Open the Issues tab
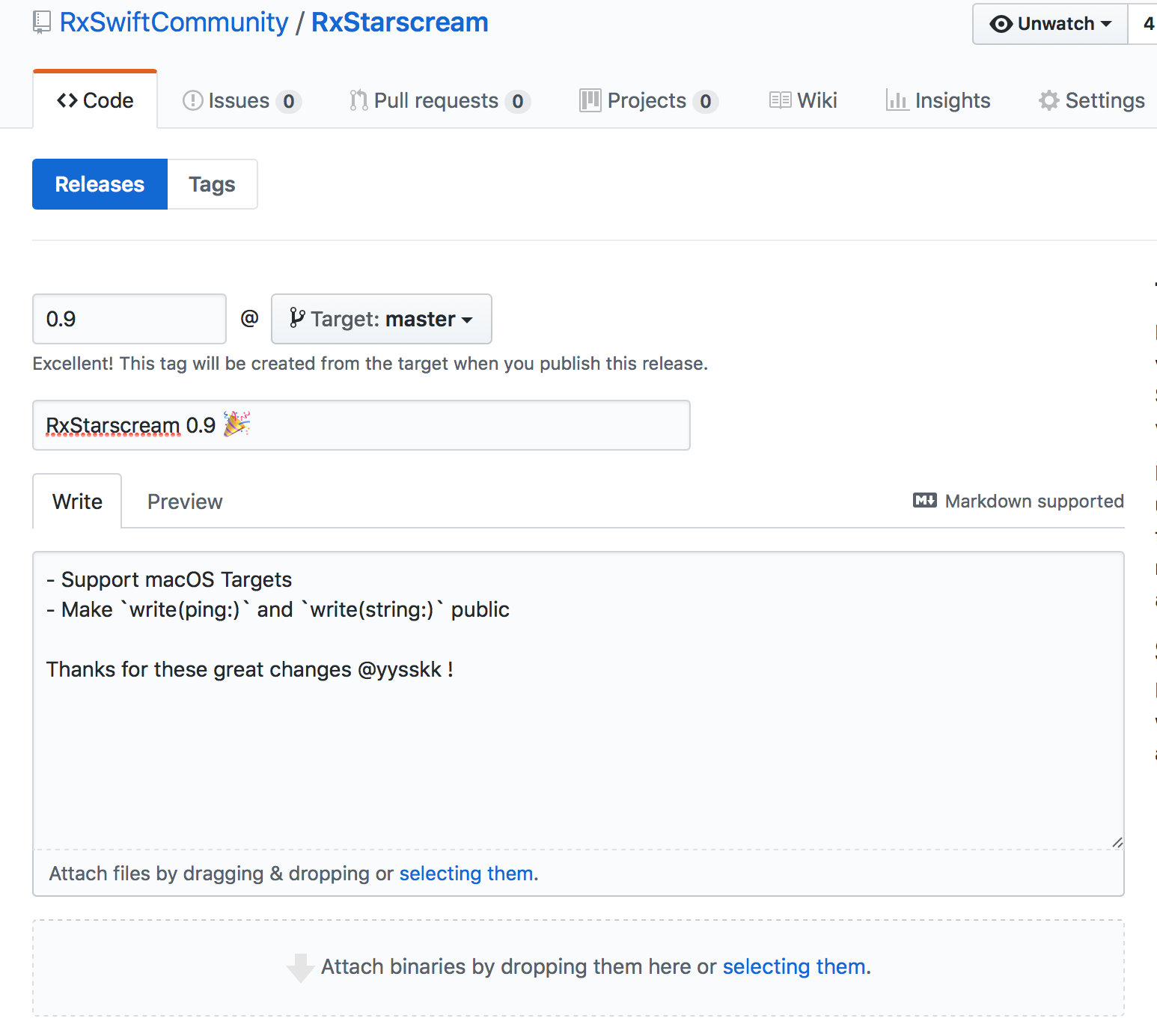This screenshot has height=1036, width=1157. [242, 100]
